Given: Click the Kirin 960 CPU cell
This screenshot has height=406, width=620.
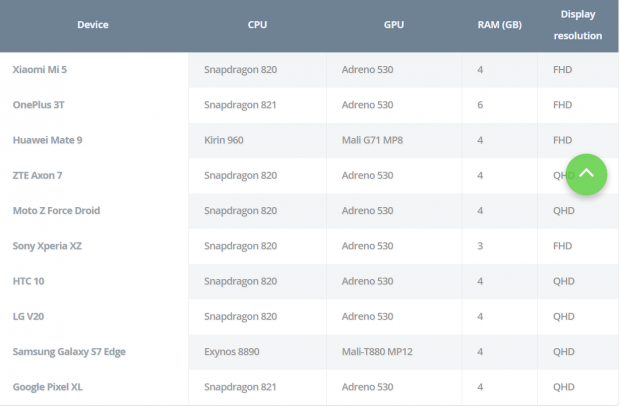Looking at the screenshot, I should [224, 140].
